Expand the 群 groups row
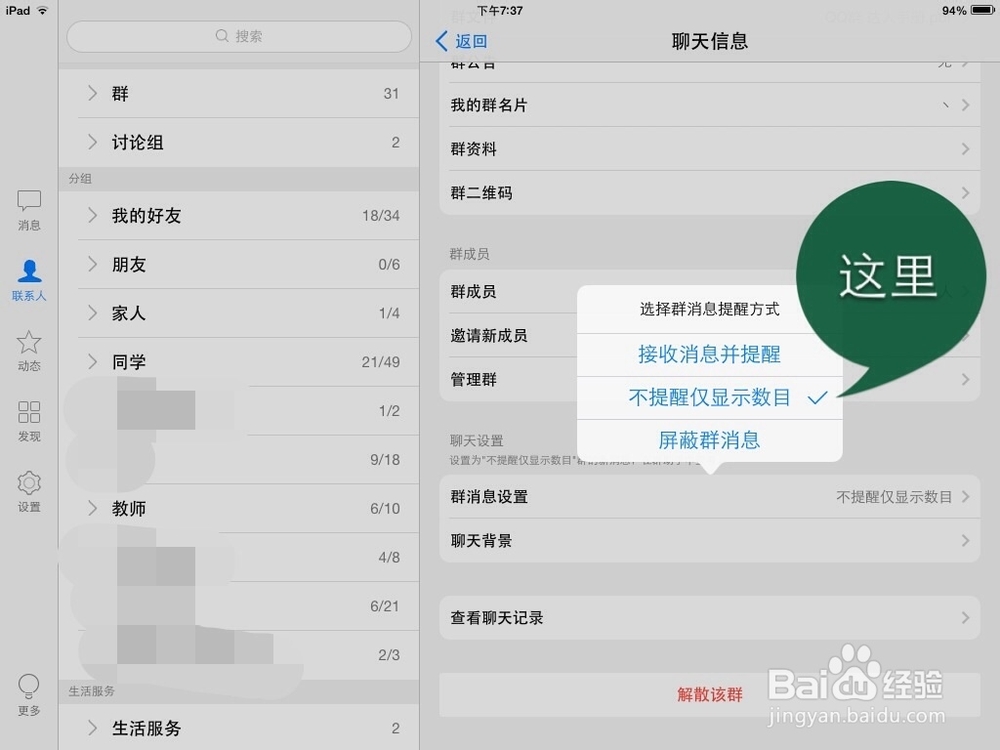Viewport: 1000px width, 750px height. (239, 94)
